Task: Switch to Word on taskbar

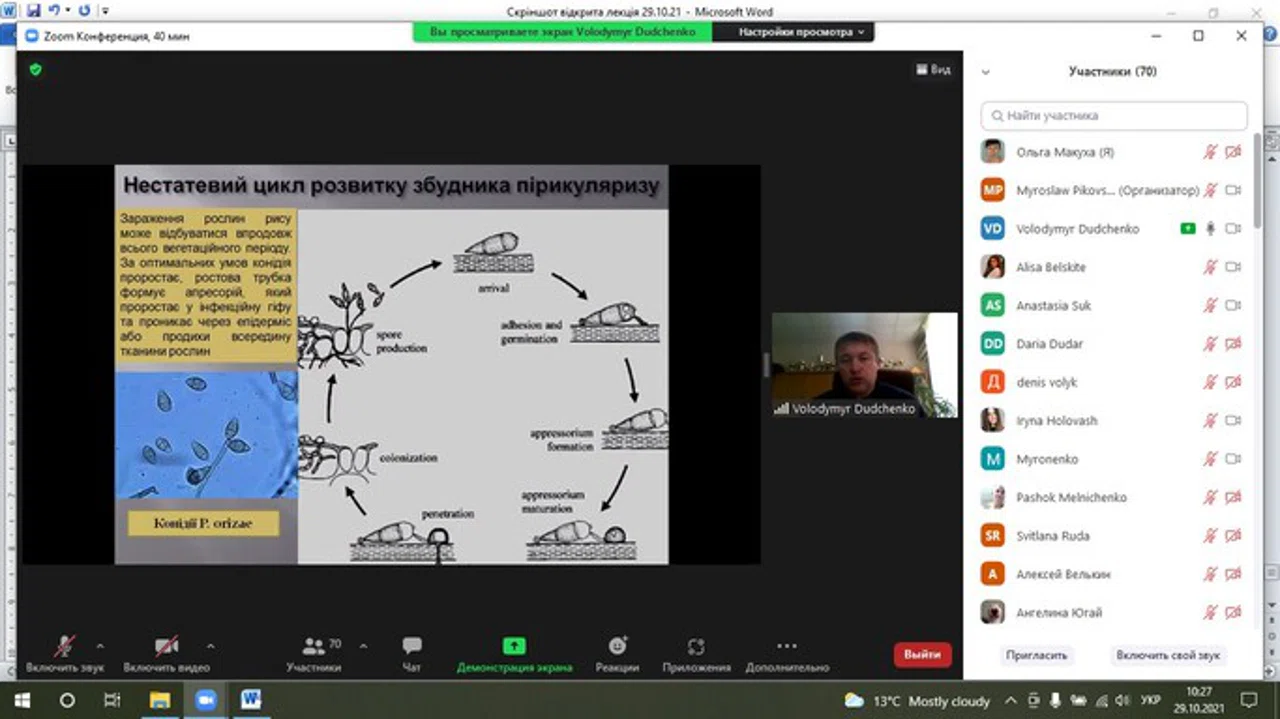Action: point(251,700)
